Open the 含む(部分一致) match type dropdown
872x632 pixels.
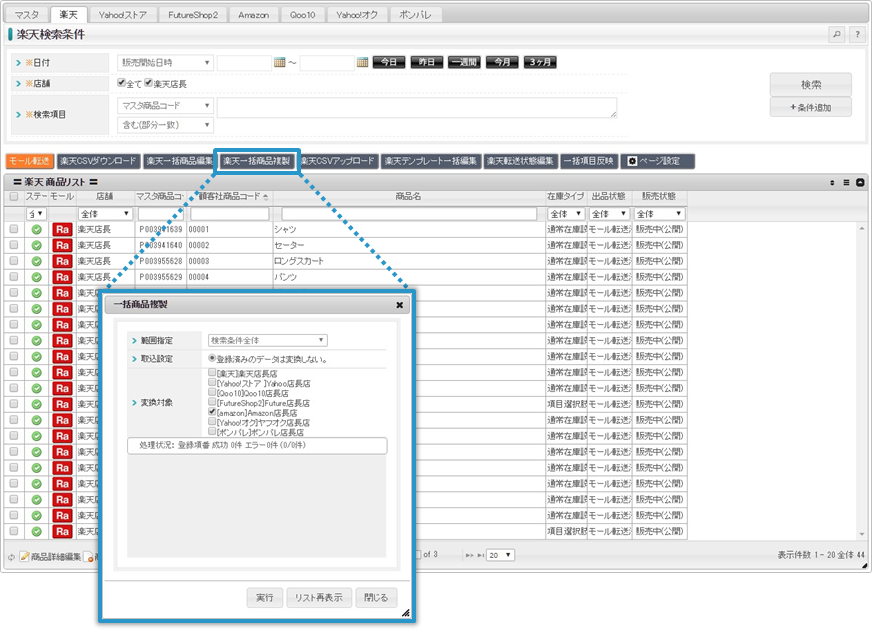click(x=165, y=125)
